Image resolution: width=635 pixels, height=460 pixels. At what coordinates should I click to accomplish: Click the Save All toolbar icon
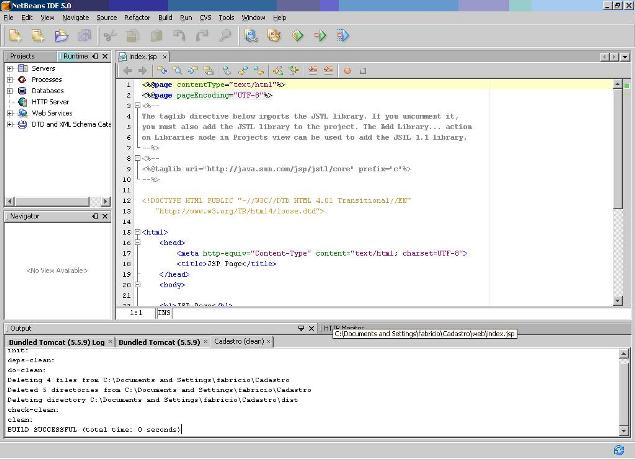pos(85,36)
